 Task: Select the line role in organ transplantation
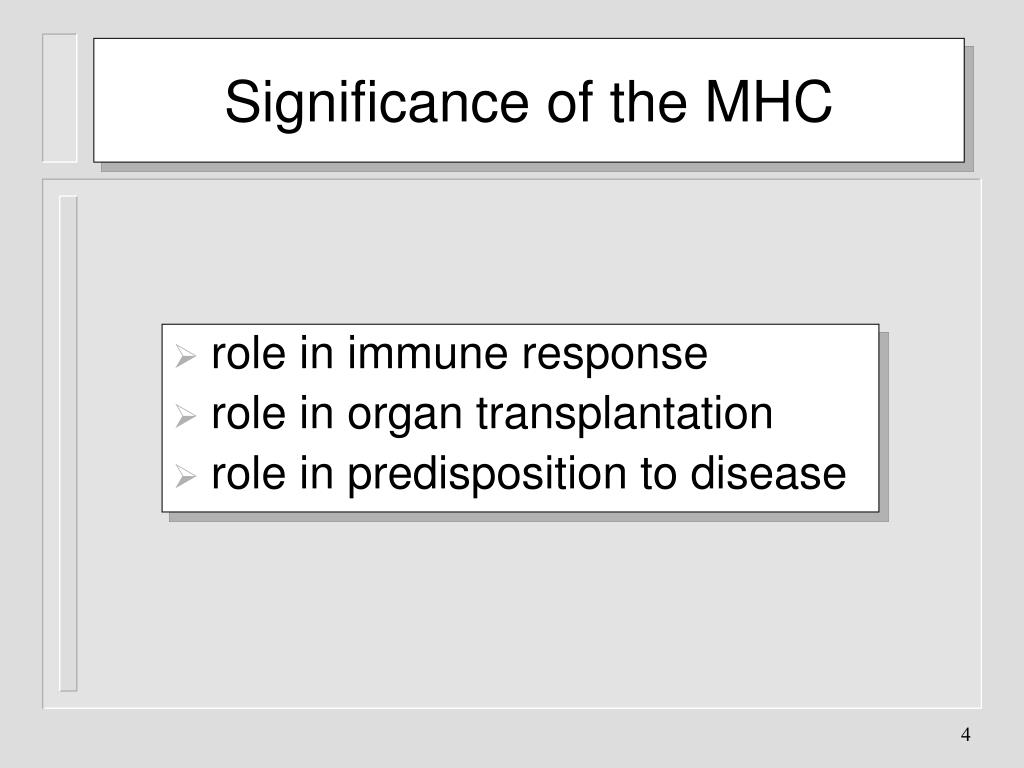[492, 414]
